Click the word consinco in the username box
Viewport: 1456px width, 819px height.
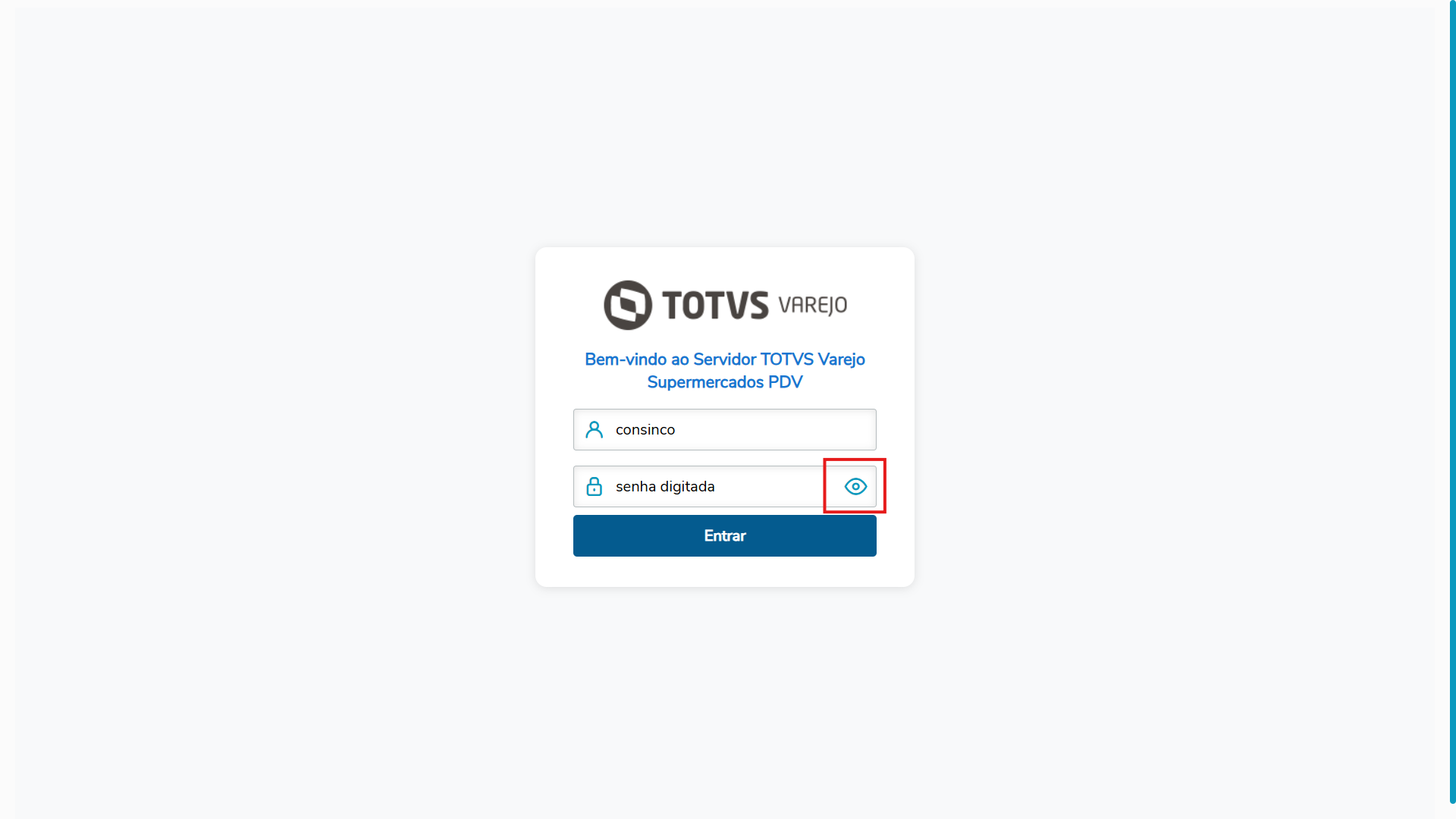645,430
